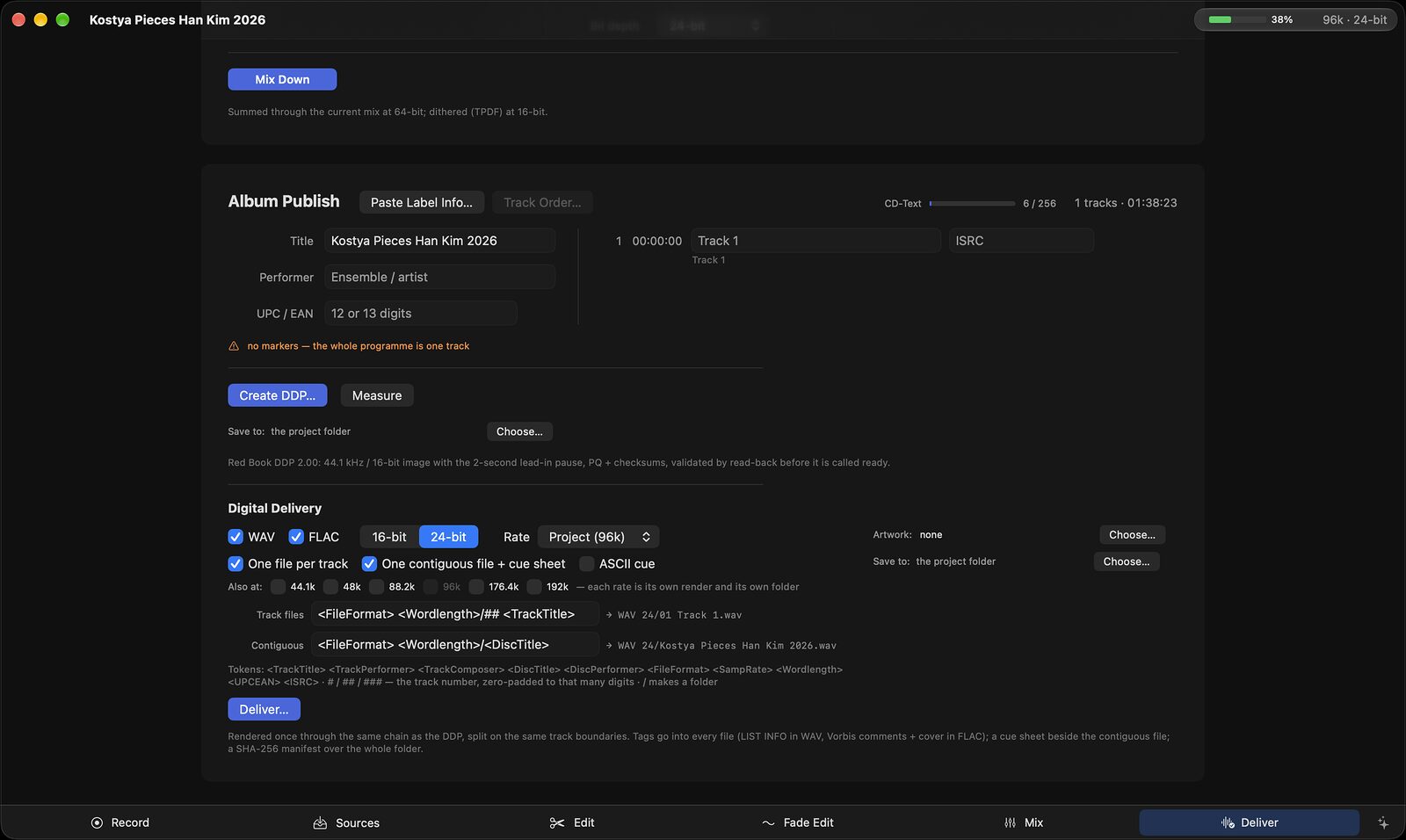
Task: Click the Track 1 title field
Action: 815,241
